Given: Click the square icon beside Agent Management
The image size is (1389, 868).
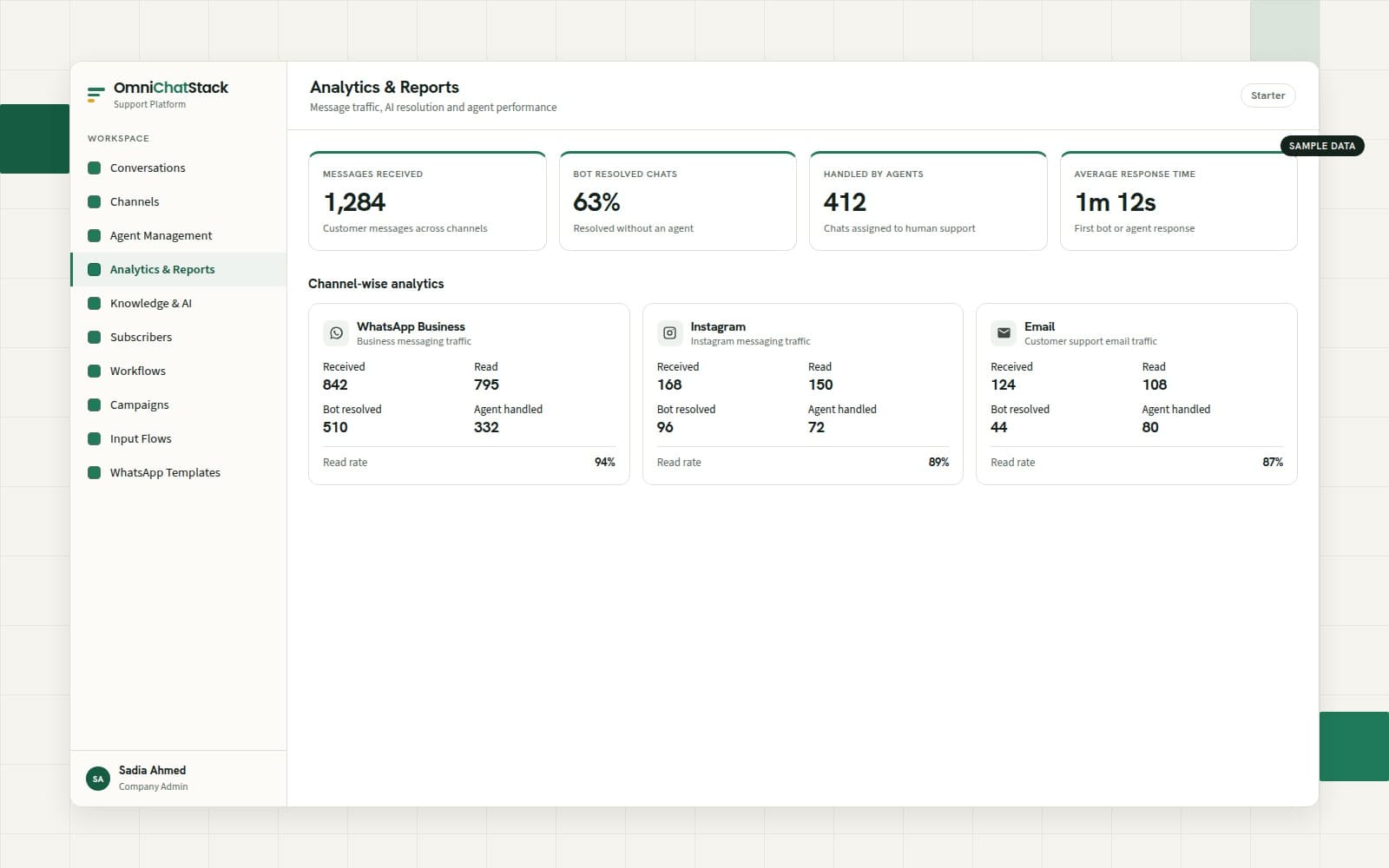Looking at the screenshot, I should click(95, 235).
